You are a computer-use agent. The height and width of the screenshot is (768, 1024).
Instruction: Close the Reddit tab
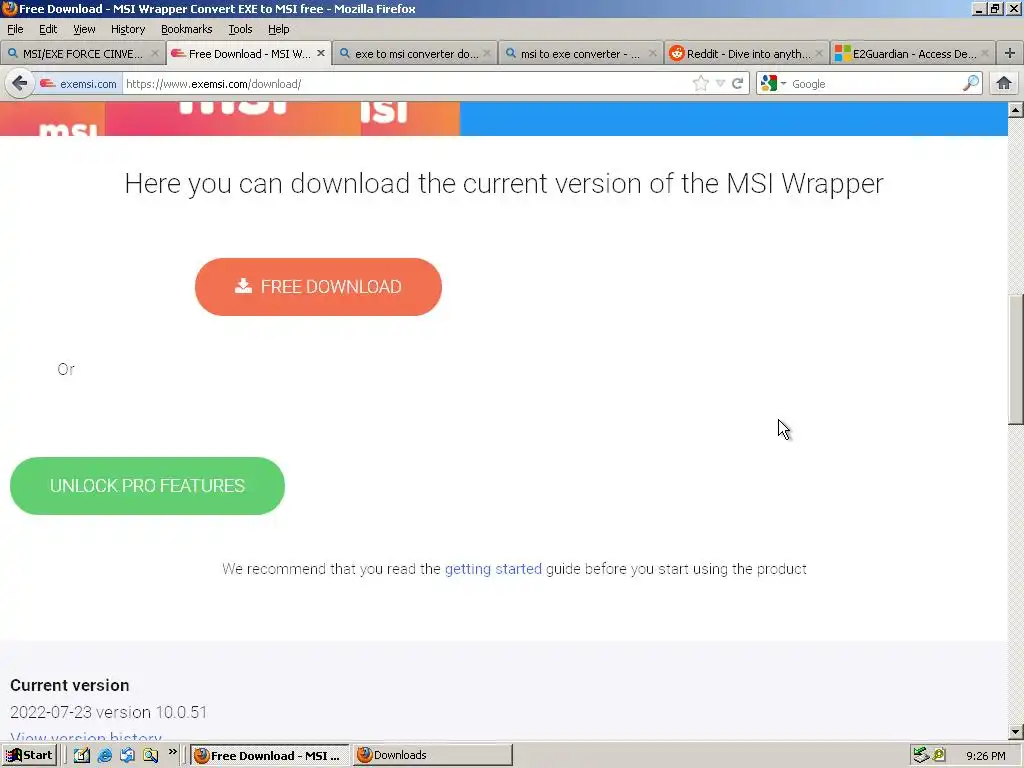819,54
